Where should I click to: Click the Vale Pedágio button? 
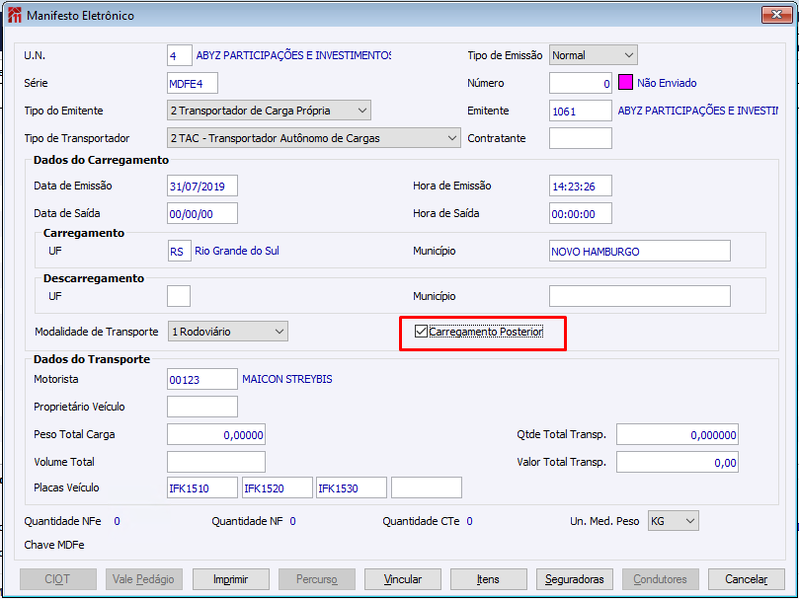(x=144, y=579)
